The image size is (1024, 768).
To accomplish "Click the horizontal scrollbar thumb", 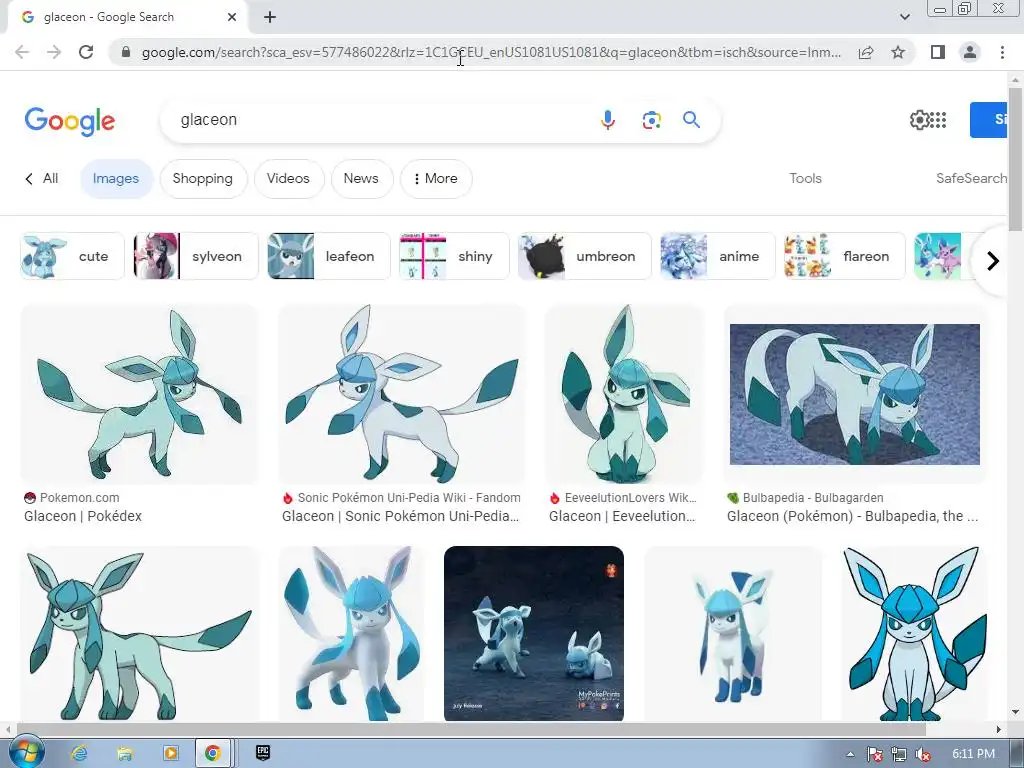I will pos(472,729).
